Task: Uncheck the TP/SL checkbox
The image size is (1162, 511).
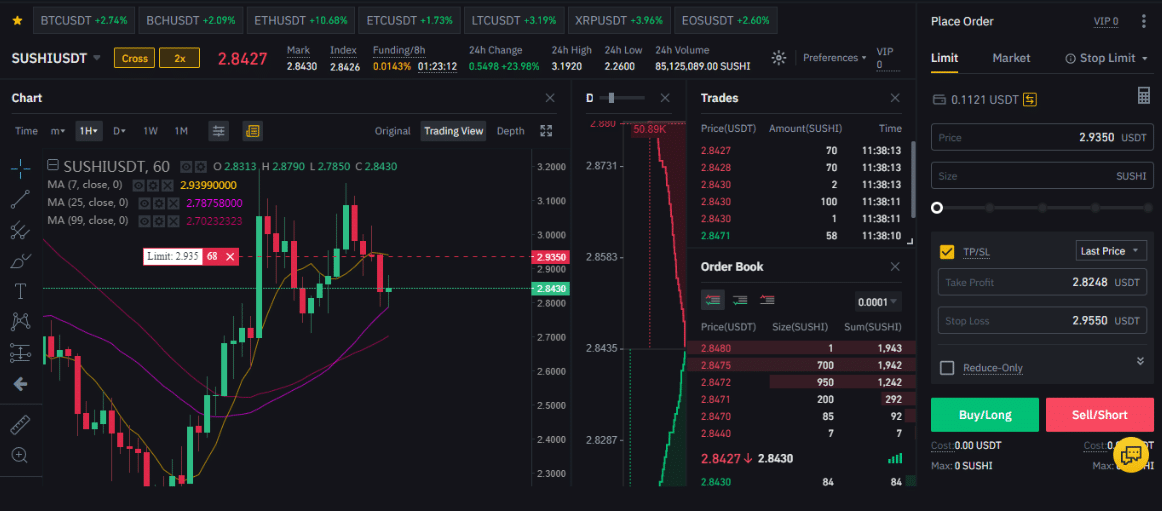Action: (946, 252)
